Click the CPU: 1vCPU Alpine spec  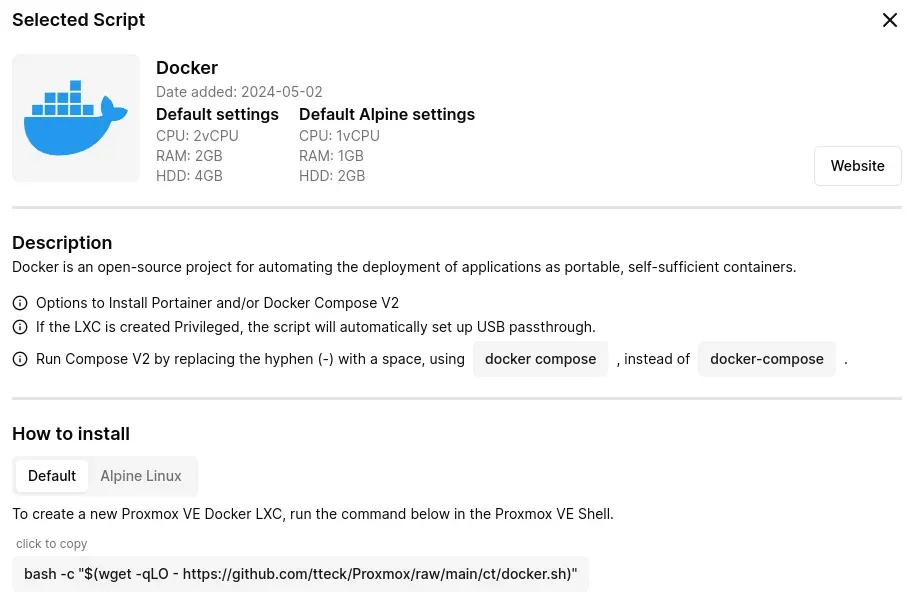(x=339, y=135)
